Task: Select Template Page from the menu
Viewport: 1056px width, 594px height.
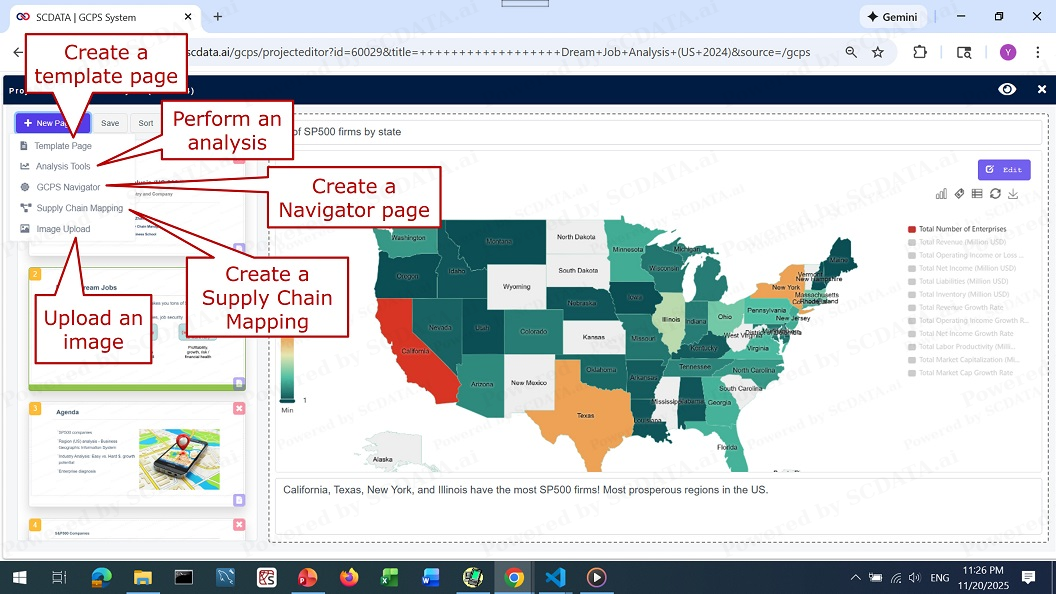Action: coord(62,146)
